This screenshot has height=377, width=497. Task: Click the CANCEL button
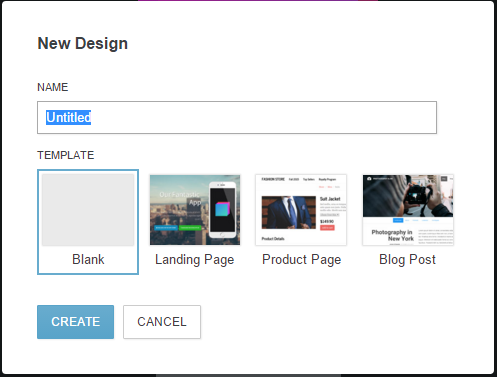click(x=162, y=322)
